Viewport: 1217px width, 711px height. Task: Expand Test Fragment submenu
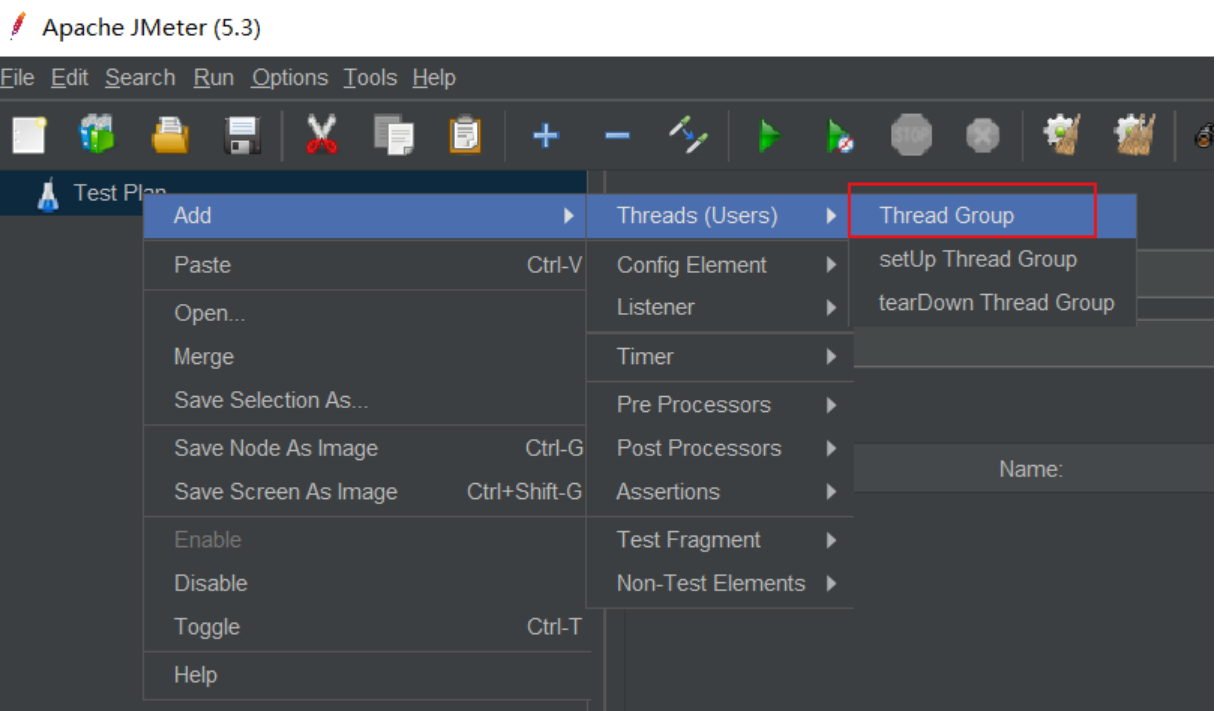(719, 540)
